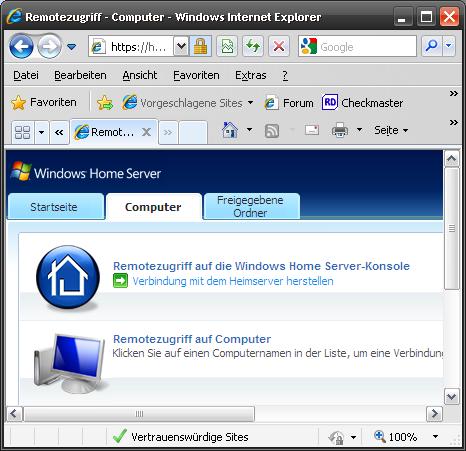Click the 100% zoom level button

pyautogui.click(x=396, y=436)
